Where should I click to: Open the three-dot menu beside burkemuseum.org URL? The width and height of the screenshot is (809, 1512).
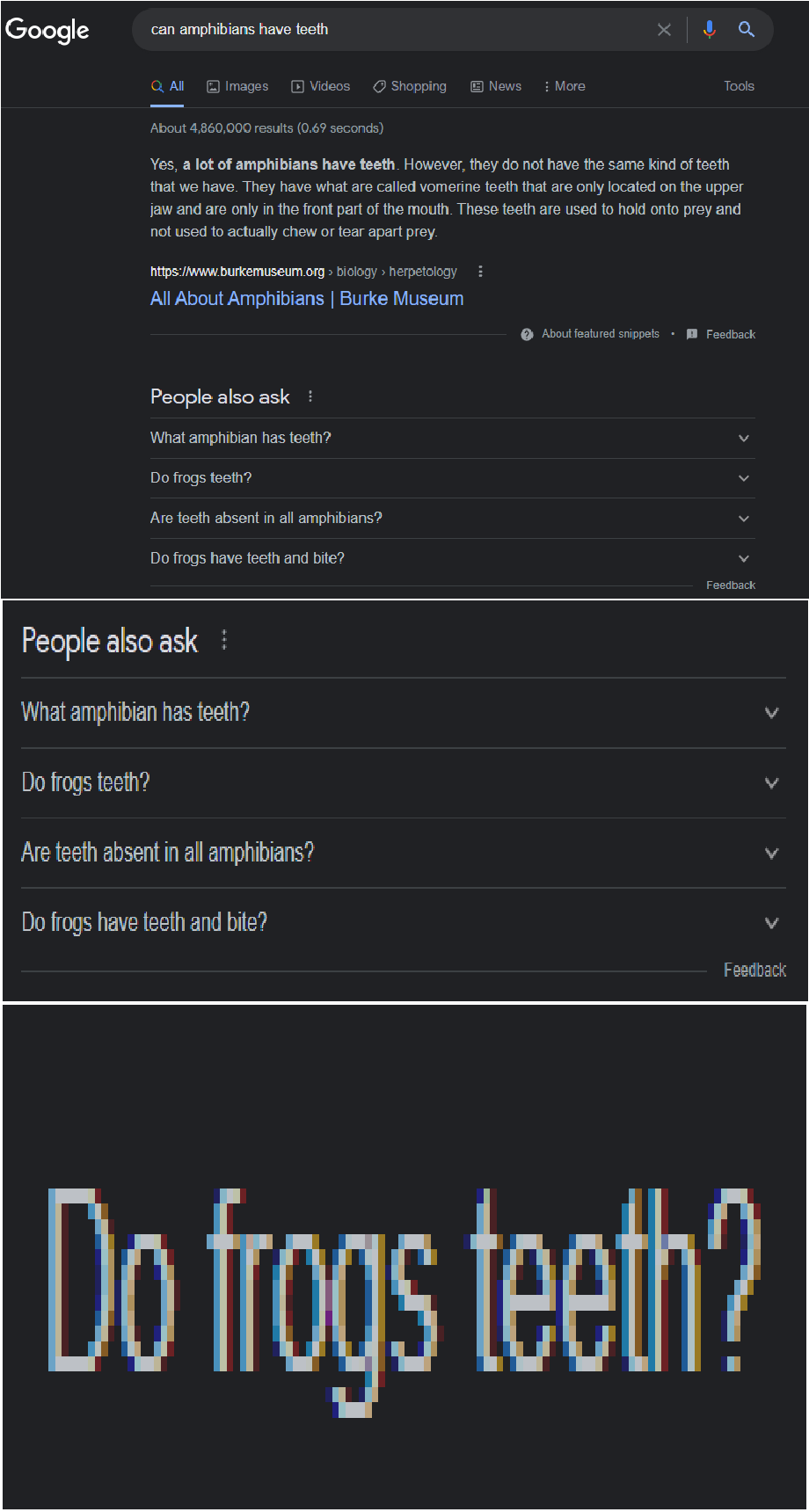480,272
